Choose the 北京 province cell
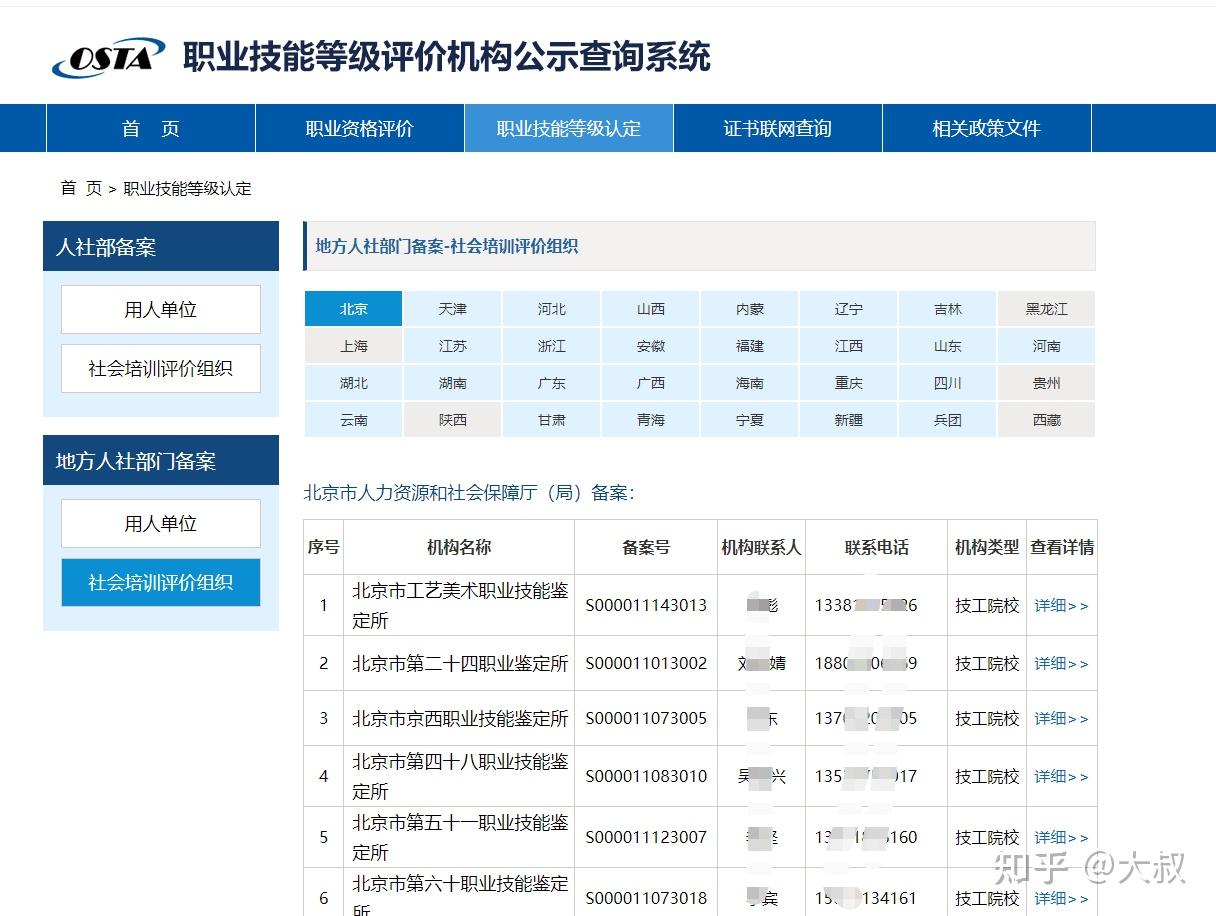The image size is (1216, 916). tap(353, 309)
